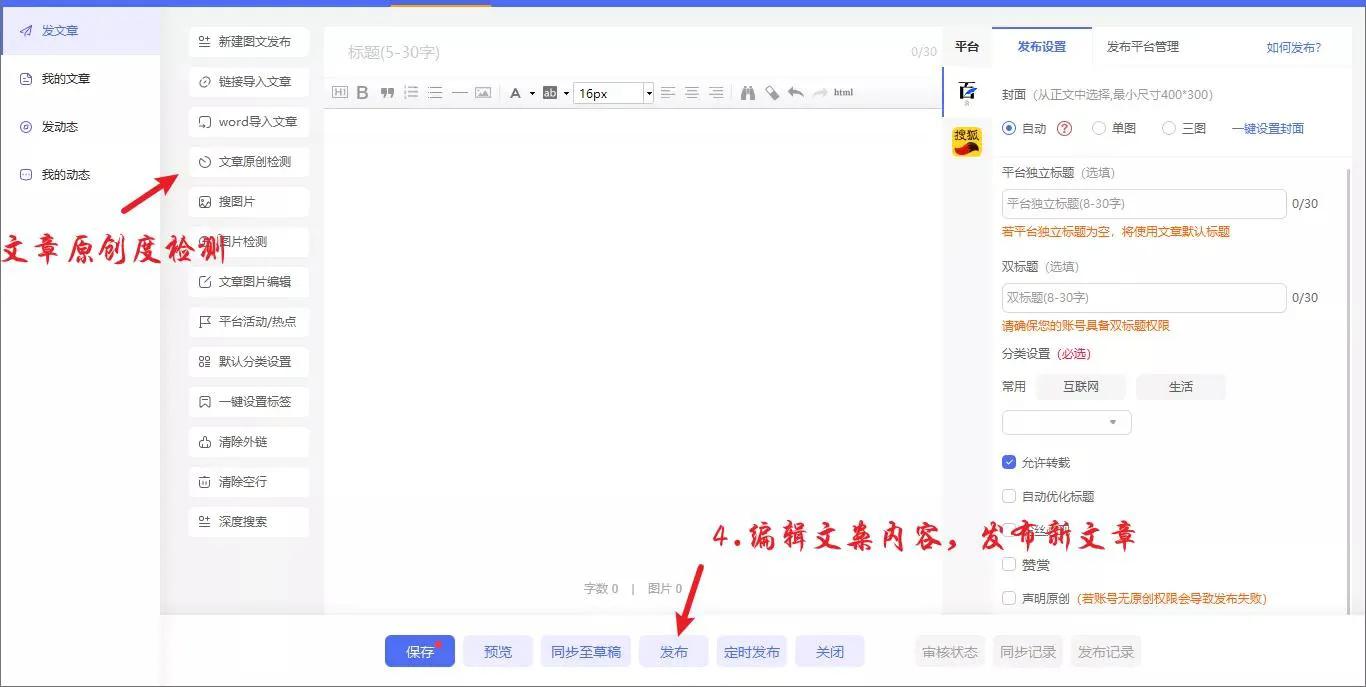This screenshot has height=687, width=1366.
Task: Click the 发布 button to publish
Action: pyautogui.click(x=673, y=651)
